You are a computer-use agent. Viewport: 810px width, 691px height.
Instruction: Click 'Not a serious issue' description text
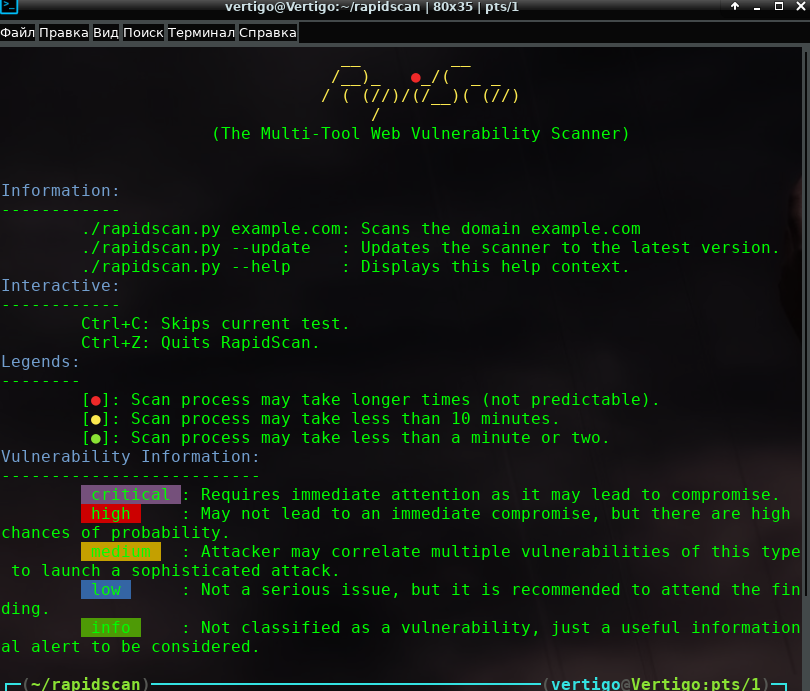(301, 590)
